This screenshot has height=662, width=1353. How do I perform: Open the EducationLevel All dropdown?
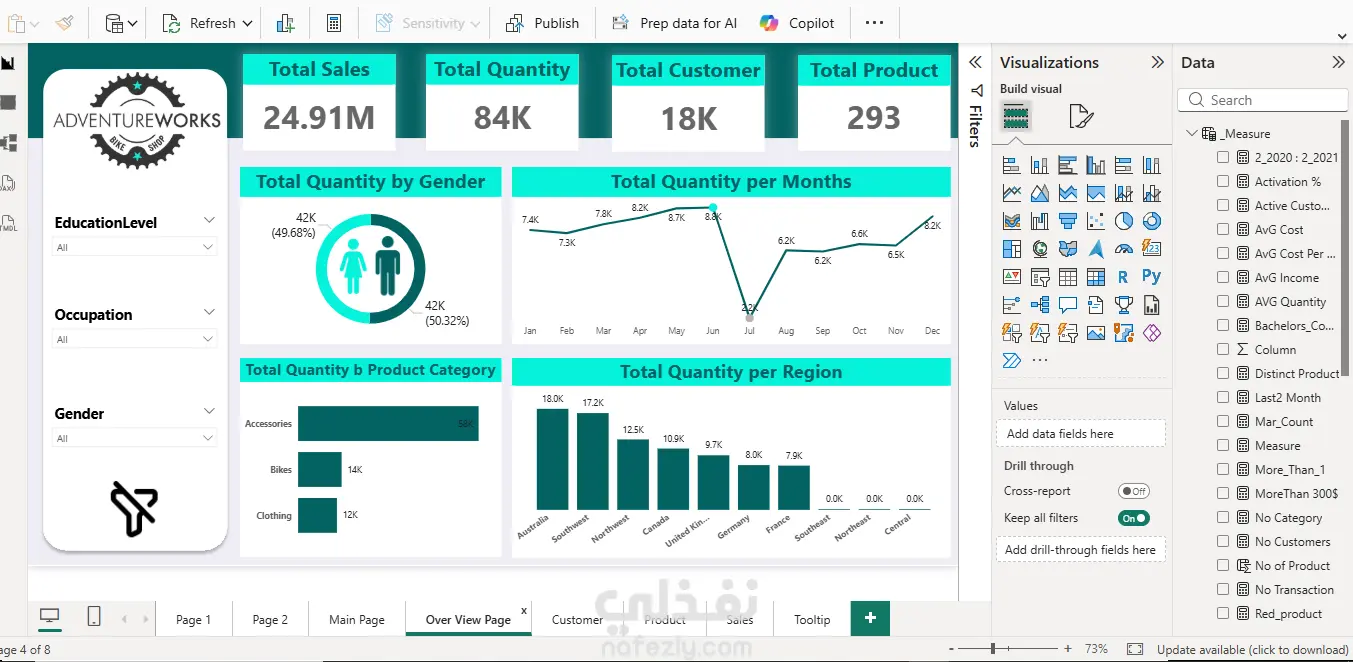point(134,247)
